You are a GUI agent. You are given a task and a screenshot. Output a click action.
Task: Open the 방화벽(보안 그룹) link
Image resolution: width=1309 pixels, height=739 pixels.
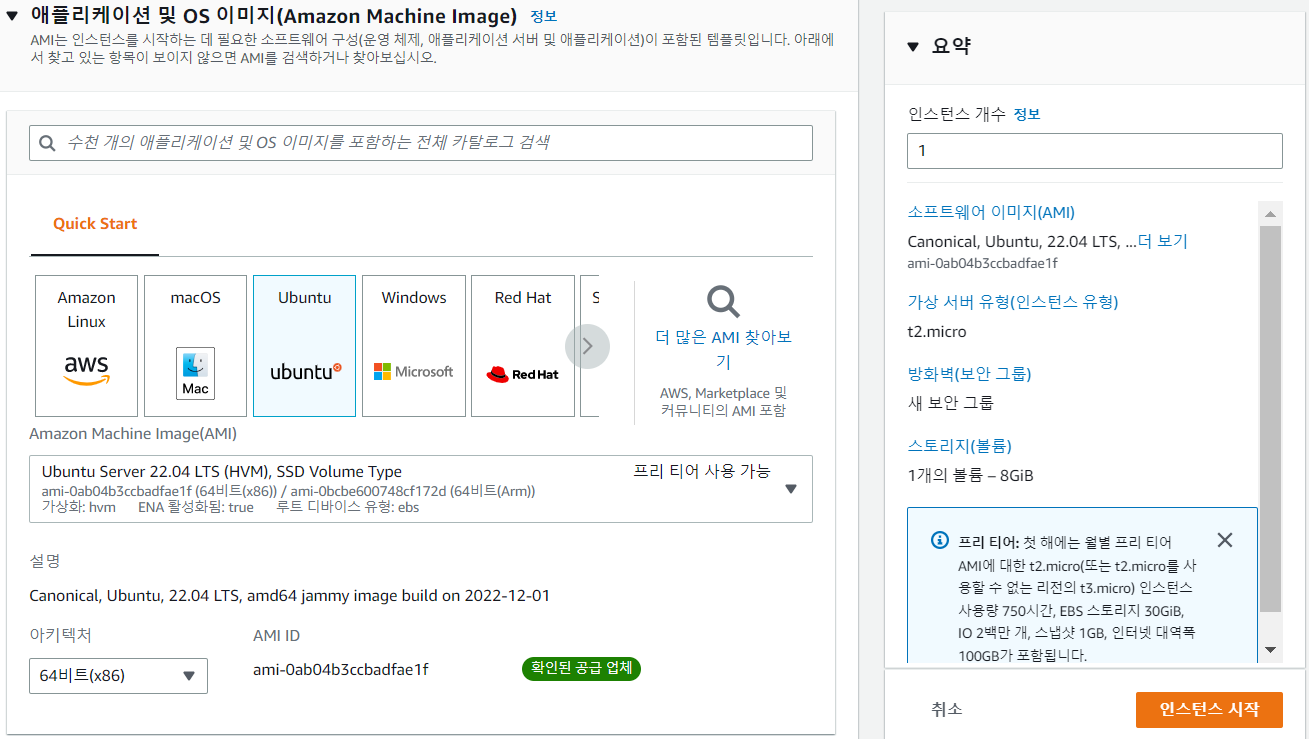[969, 374]
